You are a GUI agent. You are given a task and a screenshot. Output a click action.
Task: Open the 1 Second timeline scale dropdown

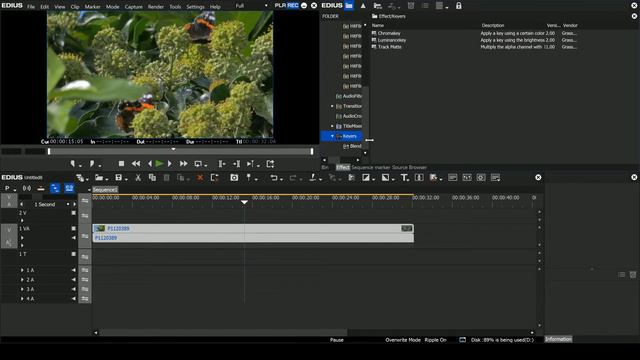68,204
